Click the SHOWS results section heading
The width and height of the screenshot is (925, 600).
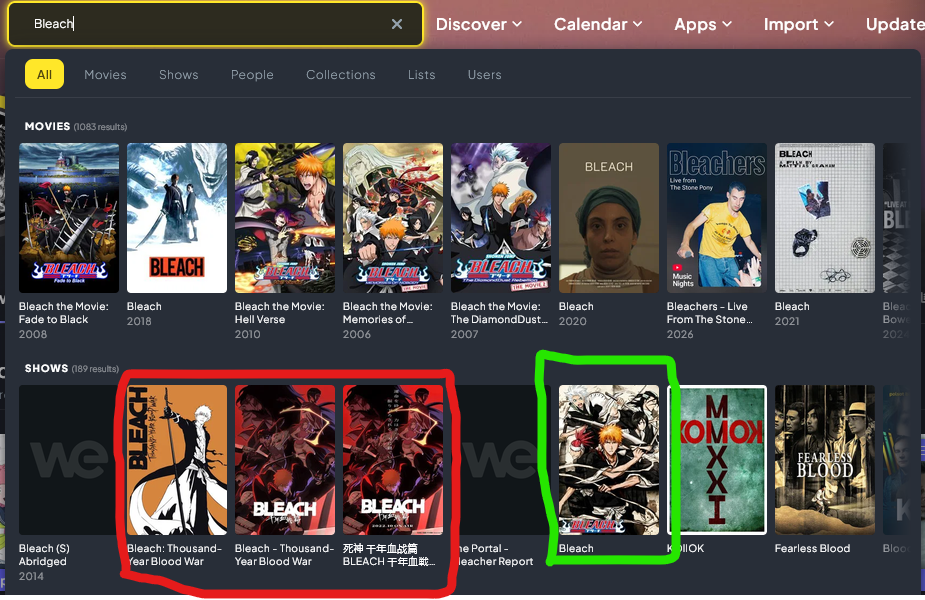(46, 368)
